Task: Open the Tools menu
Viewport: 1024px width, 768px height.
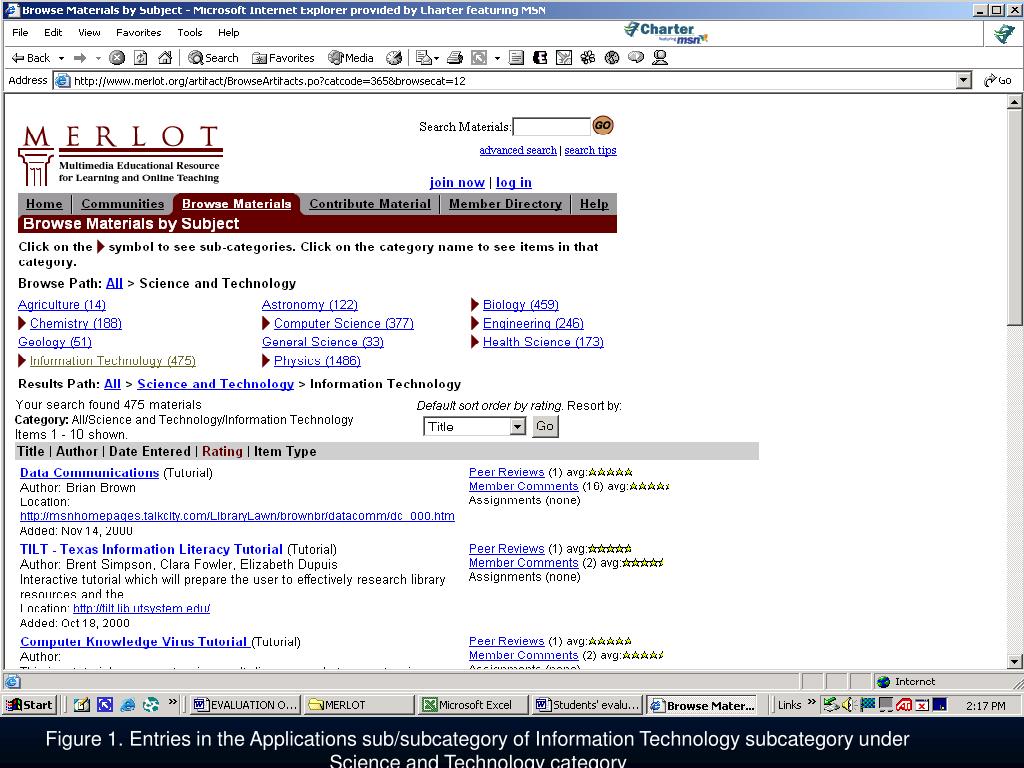Action: click(x=189, y=32)
